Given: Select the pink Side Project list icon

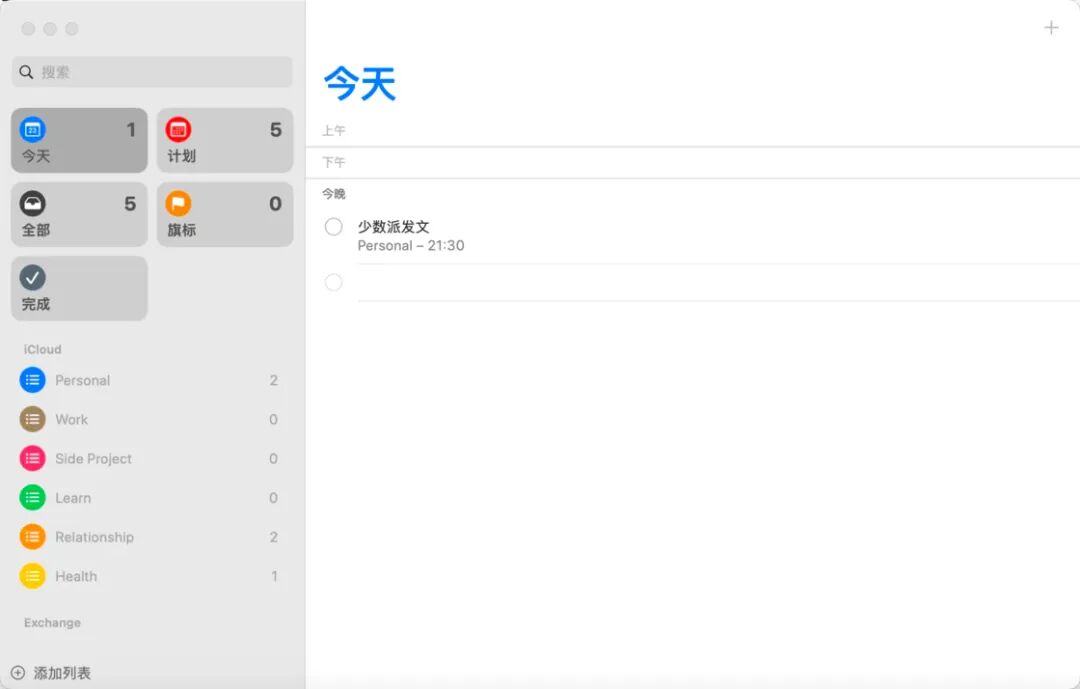Looking at the screenshot, I should (32, 459).
